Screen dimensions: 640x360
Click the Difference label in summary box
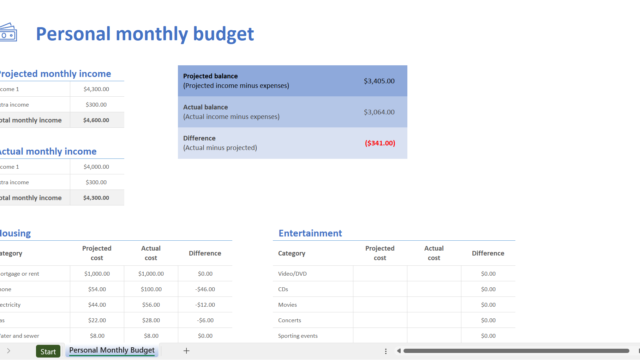199,138
